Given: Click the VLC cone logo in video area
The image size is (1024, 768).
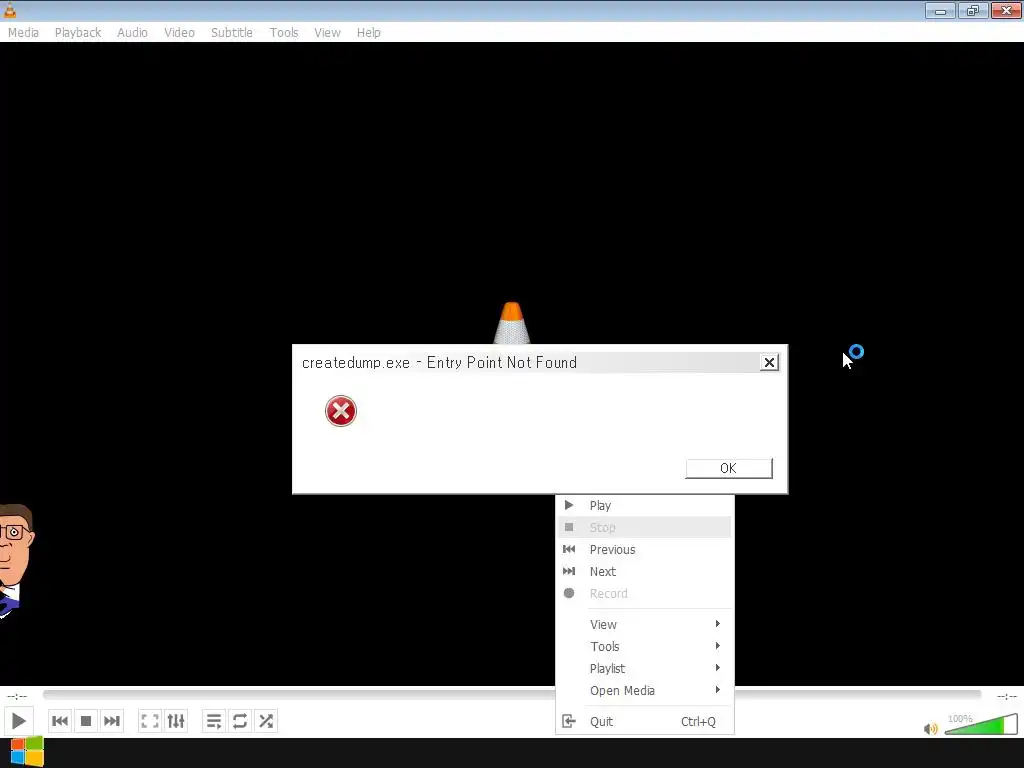Looking at the screenshot, I should click(512, 323).
